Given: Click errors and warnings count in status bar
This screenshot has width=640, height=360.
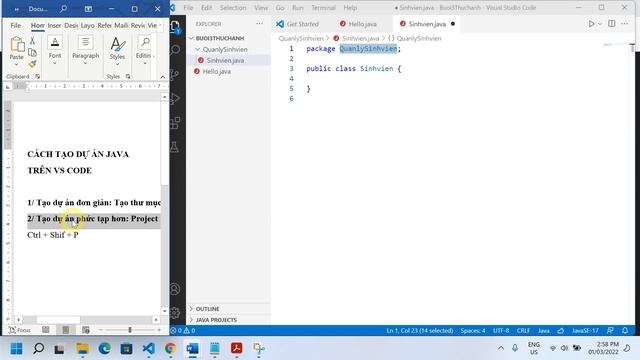Looking at the screenshot, I should [182, 330].
